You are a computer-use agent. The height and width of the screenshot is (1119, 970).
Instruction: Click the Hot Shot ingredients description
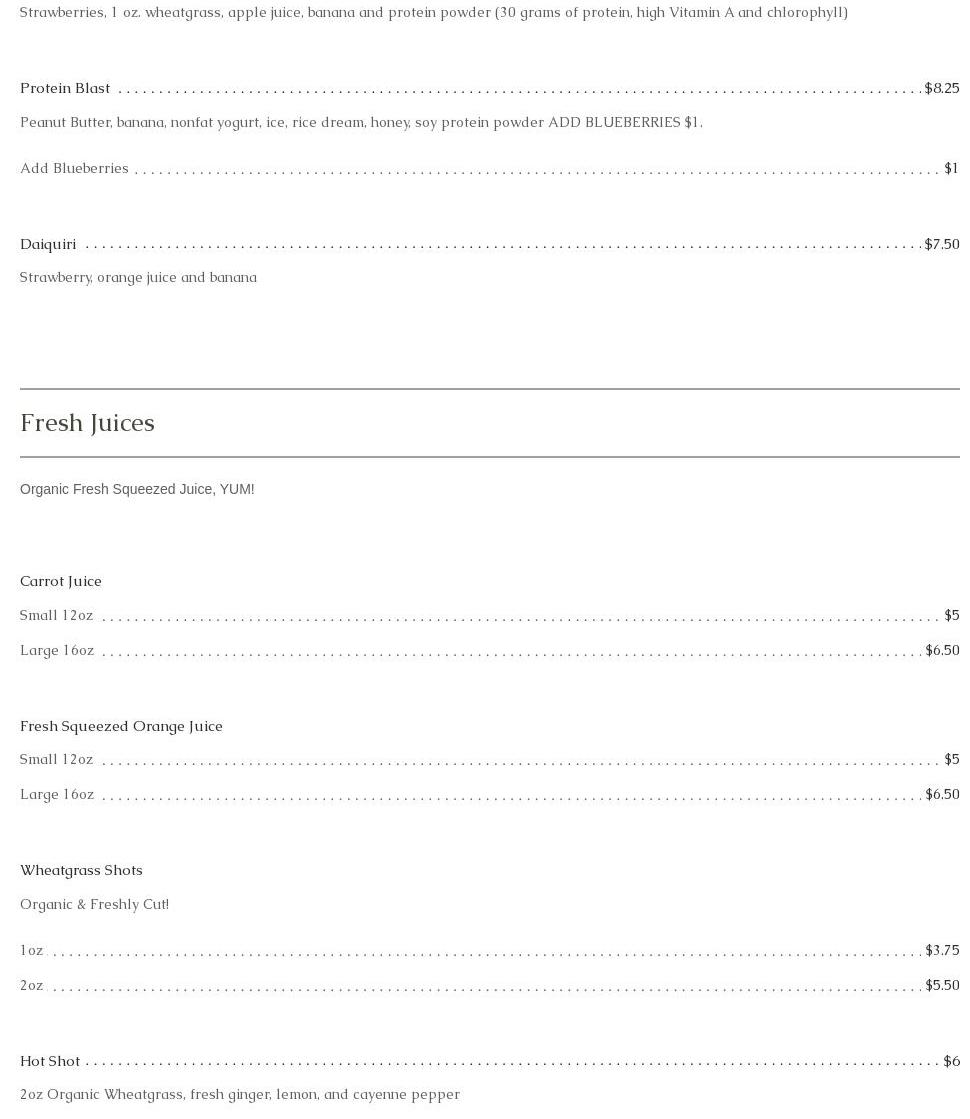tap(240, 1094)
